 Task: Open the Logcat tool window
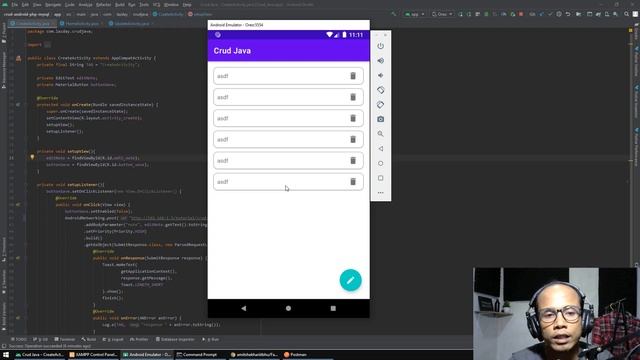click(x=113, y=339)
